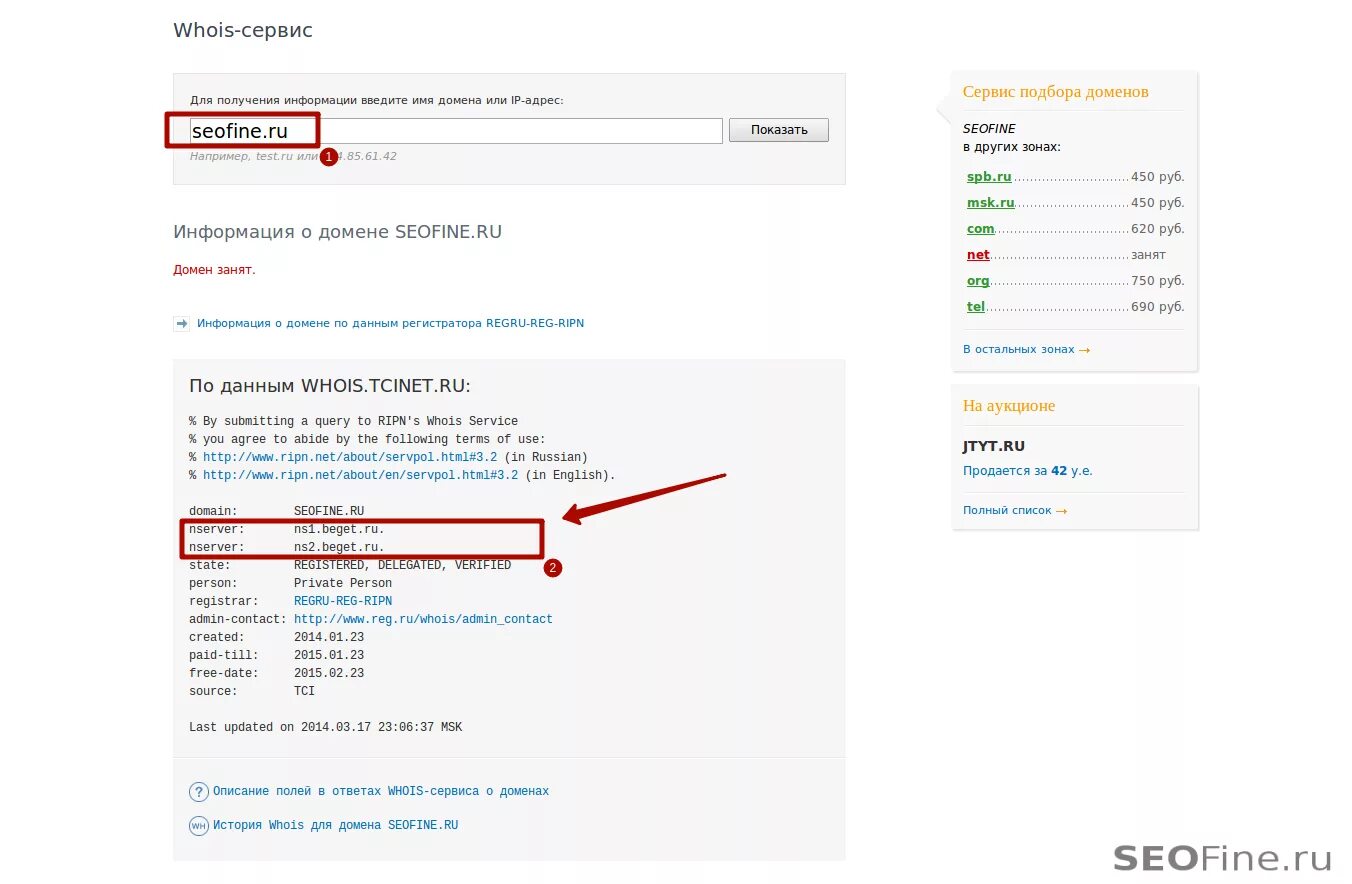Viewport: 1352px width, 884px height.
Task: Click the blue arrow icon before registrar info link
Action: pos(182,323)
